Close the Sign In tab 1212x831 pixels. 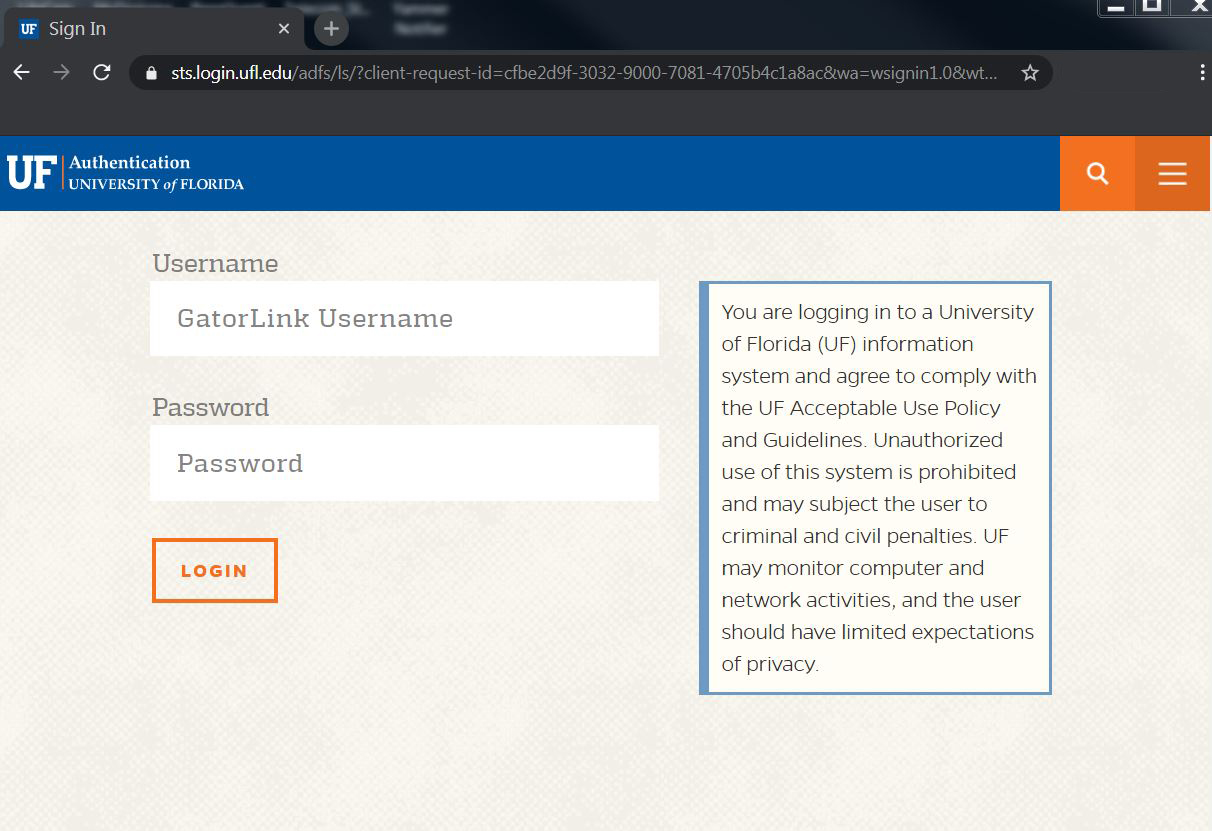284,29
